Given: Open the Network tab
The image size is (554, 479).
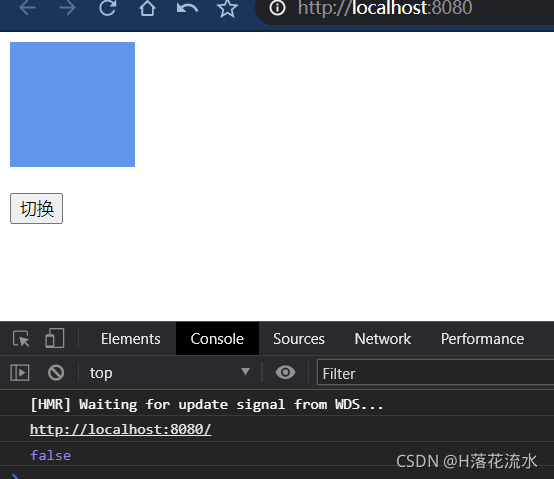Looking at the screenshot, I should coord(383,339).
